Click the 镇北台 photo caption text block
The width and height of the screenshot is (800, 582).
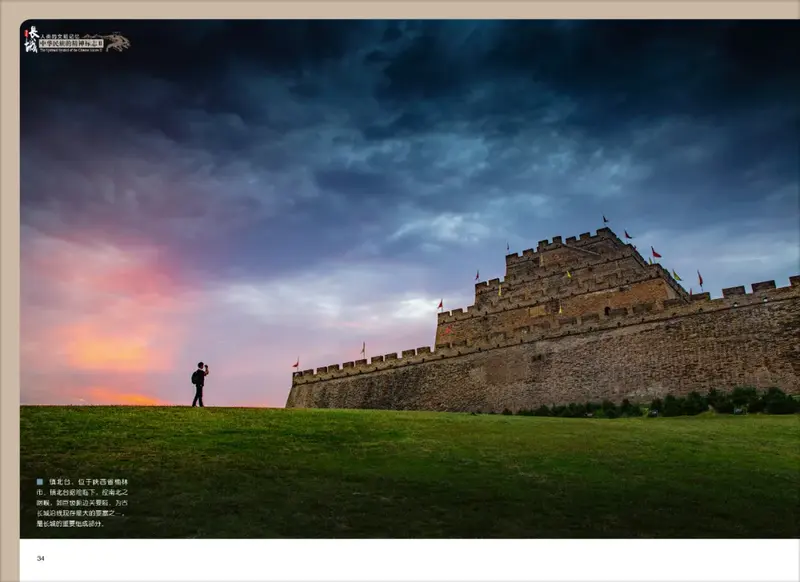point(82,502)
